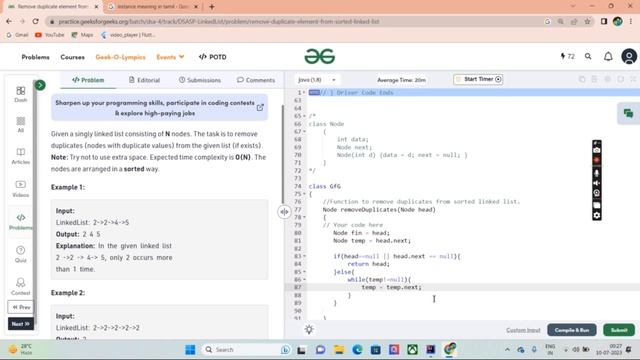This screenshot has height=360, width=640.
Task: Toggle the recorder microphone icon
Action: pos(597,173)
